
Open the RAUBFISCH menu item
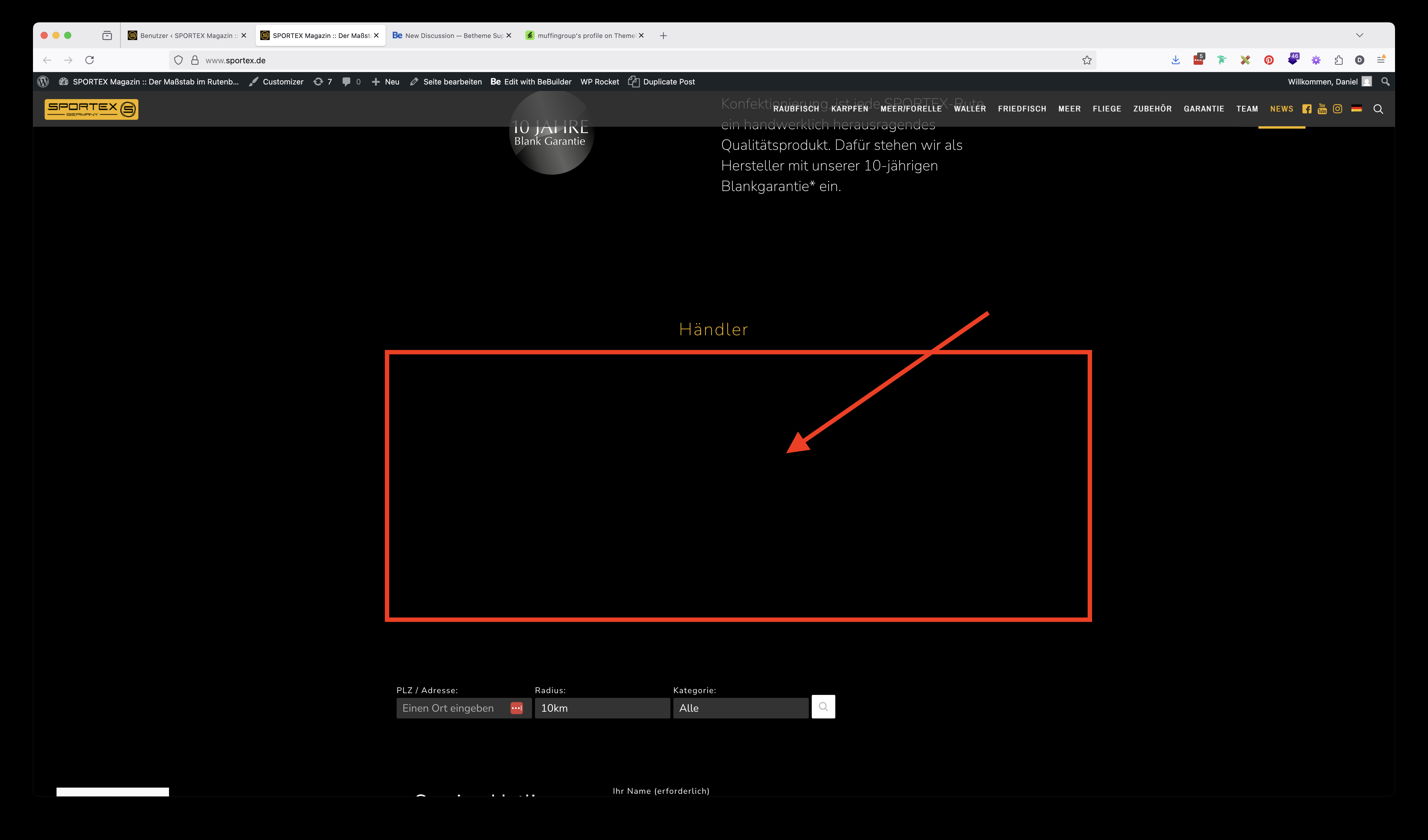tap(796, 109)
